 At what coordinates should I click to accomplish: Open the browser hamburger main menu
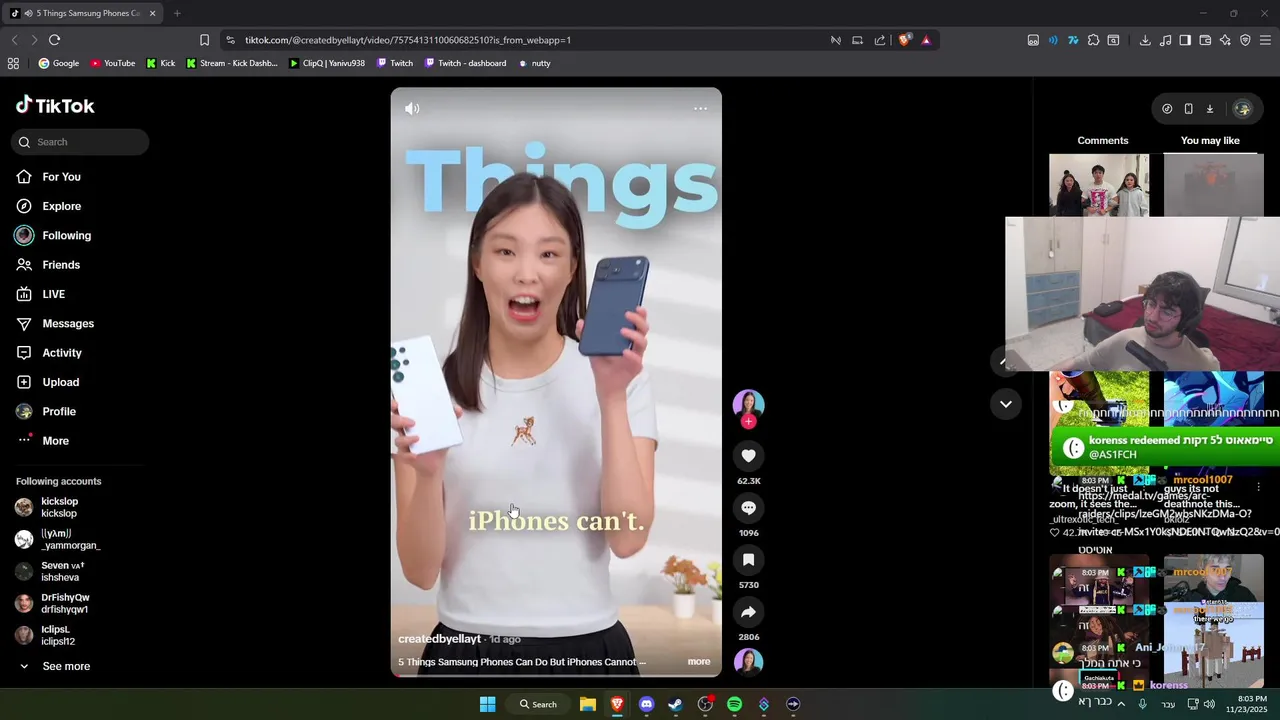pyautogui.click(x=1265, y=40)
